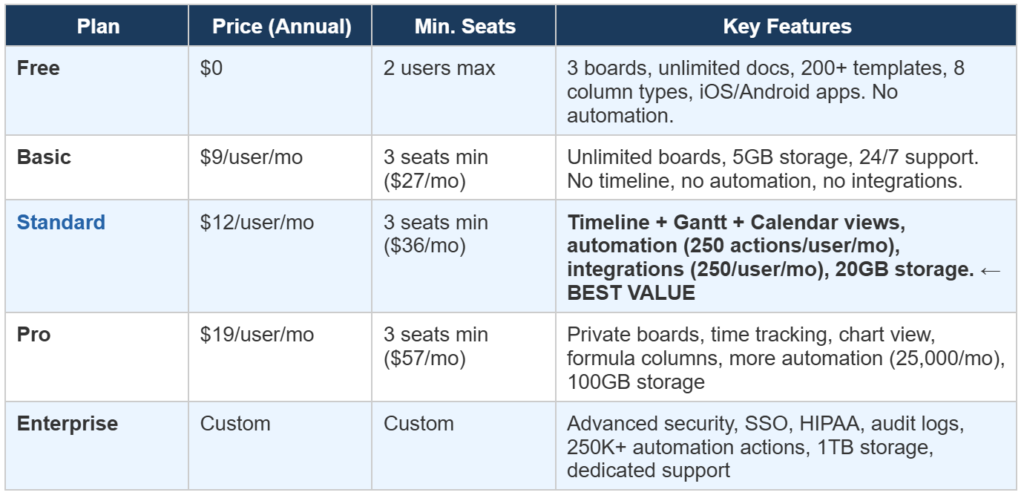1024x498 pixels.
Task: Click the Pro plan name cell
Action: [x=33, y=335]
